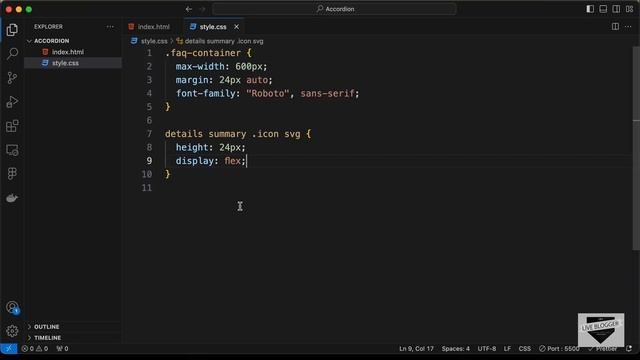Click line number 7 in the gutter
The image size is (640, 360).
(x=149, y=134)
